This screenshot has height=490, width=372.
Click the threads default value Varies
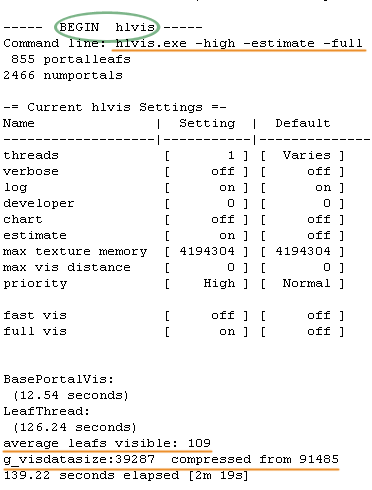pos(307,155)
